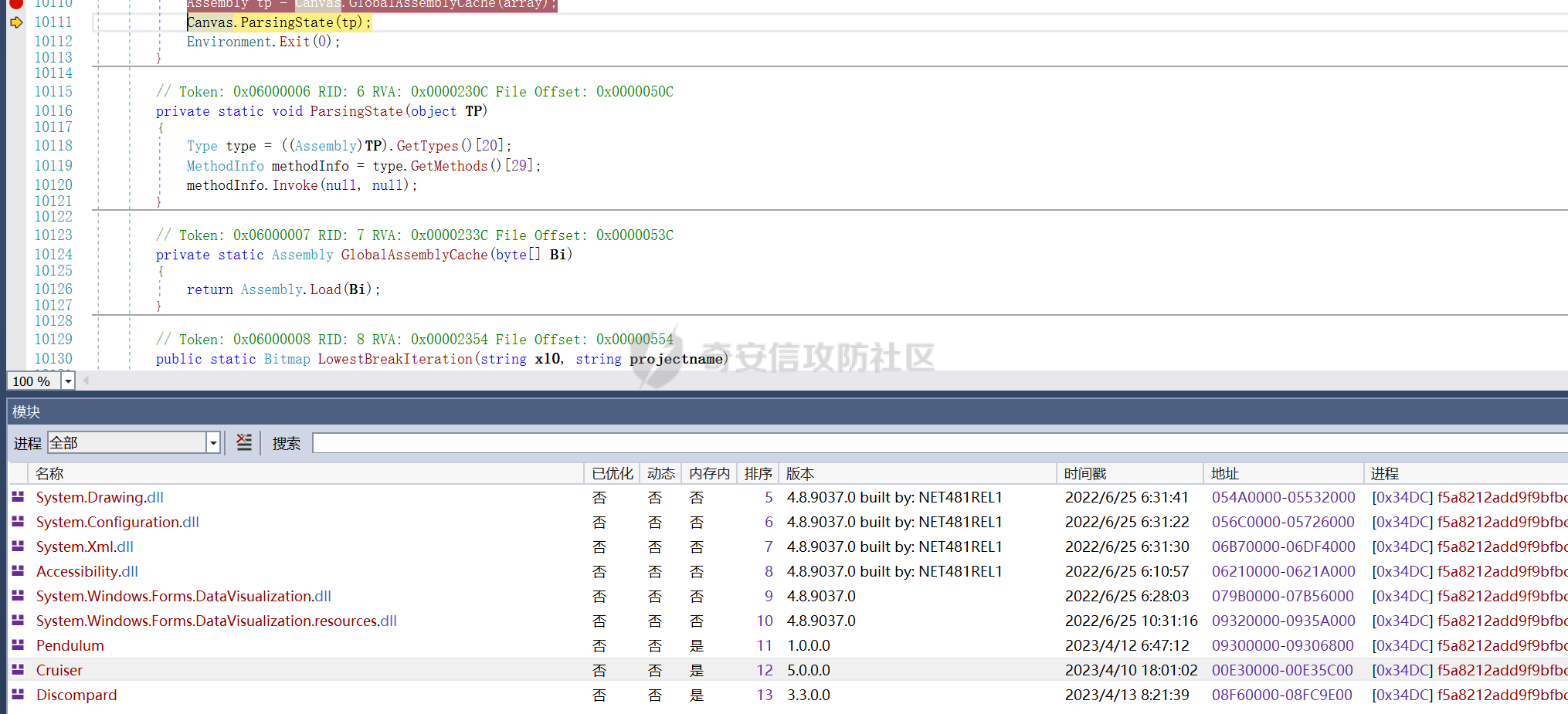Toggle the breakpoint dot at line 10110
This screenshot has width=1568, height=714.
click(16, 4)
